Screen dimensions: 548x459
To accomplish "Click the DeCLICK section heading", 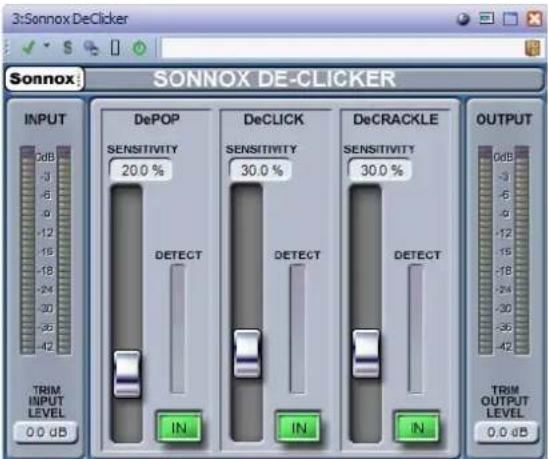I will click(x=274, y=119).
